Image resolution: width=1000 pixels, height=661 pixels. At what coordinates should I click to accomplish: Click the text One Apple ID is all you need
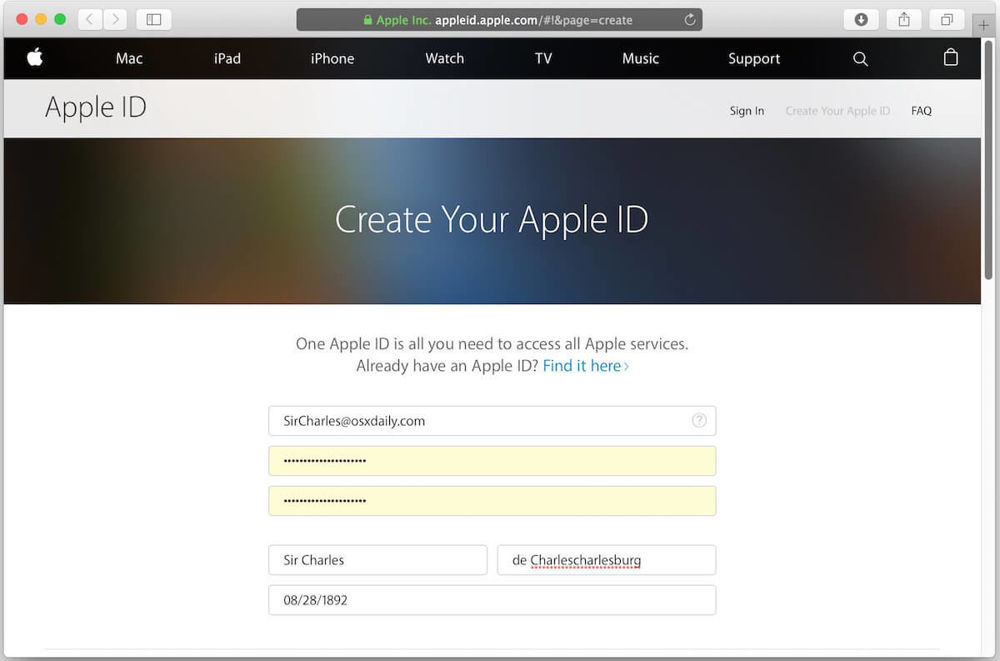coord(492,344)
